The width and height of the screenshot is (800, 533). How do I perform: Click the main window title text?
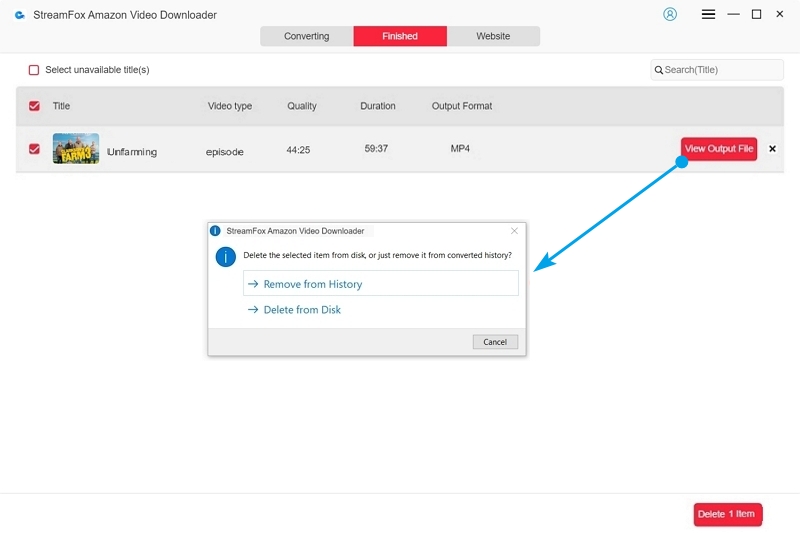click(x=124, y=15)
